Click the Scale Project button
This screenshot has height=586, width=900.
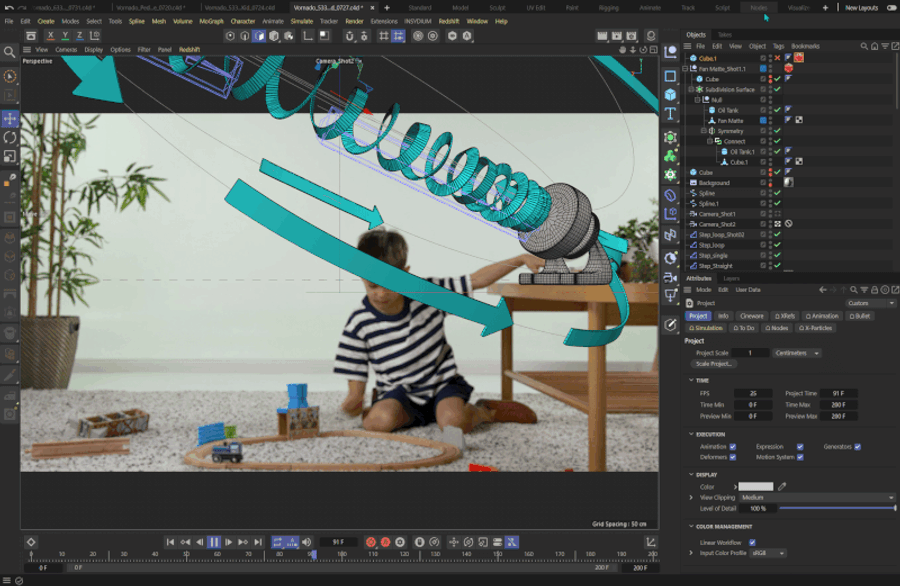click(713, 364)
